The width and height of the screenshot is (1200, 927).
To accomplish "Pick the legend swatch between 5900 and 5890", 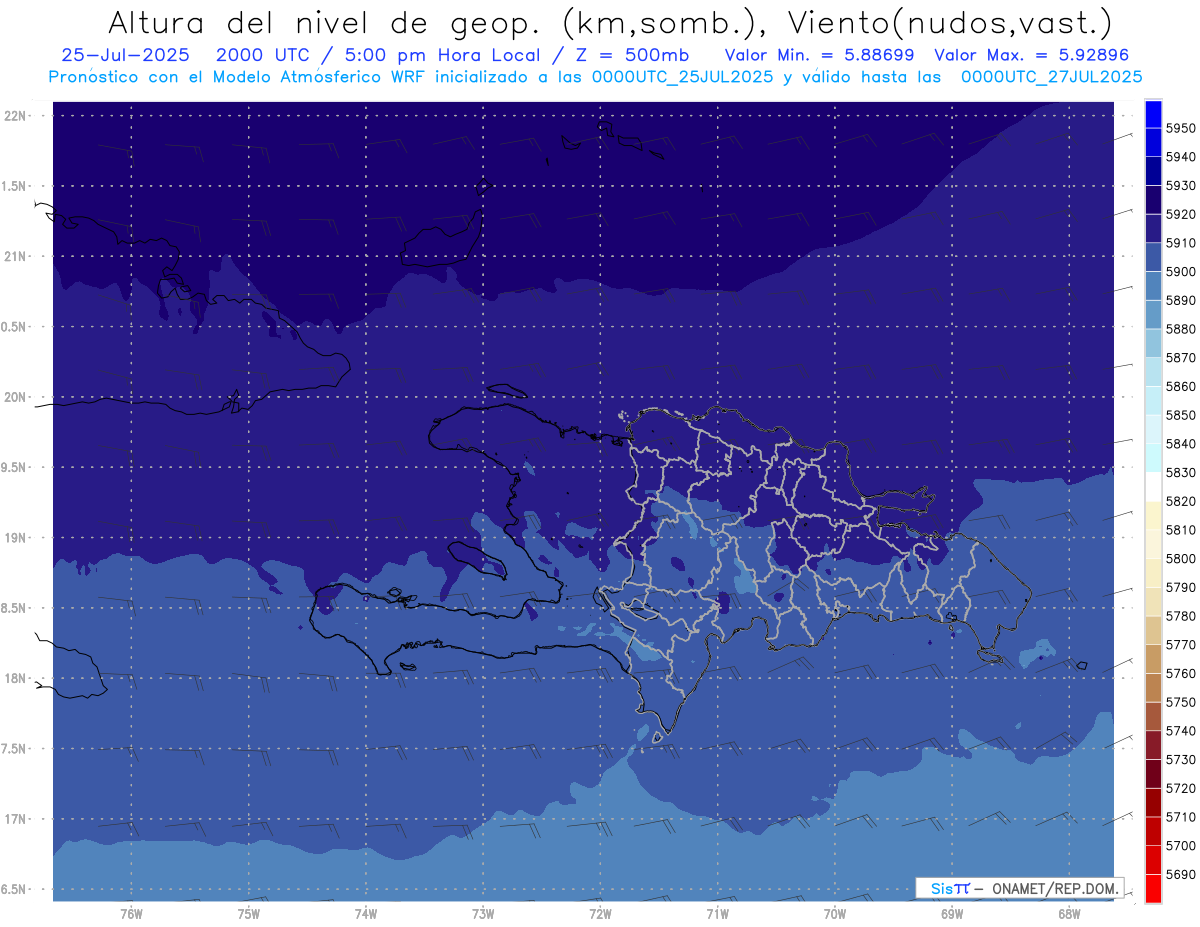I will tap(1153, 285).
